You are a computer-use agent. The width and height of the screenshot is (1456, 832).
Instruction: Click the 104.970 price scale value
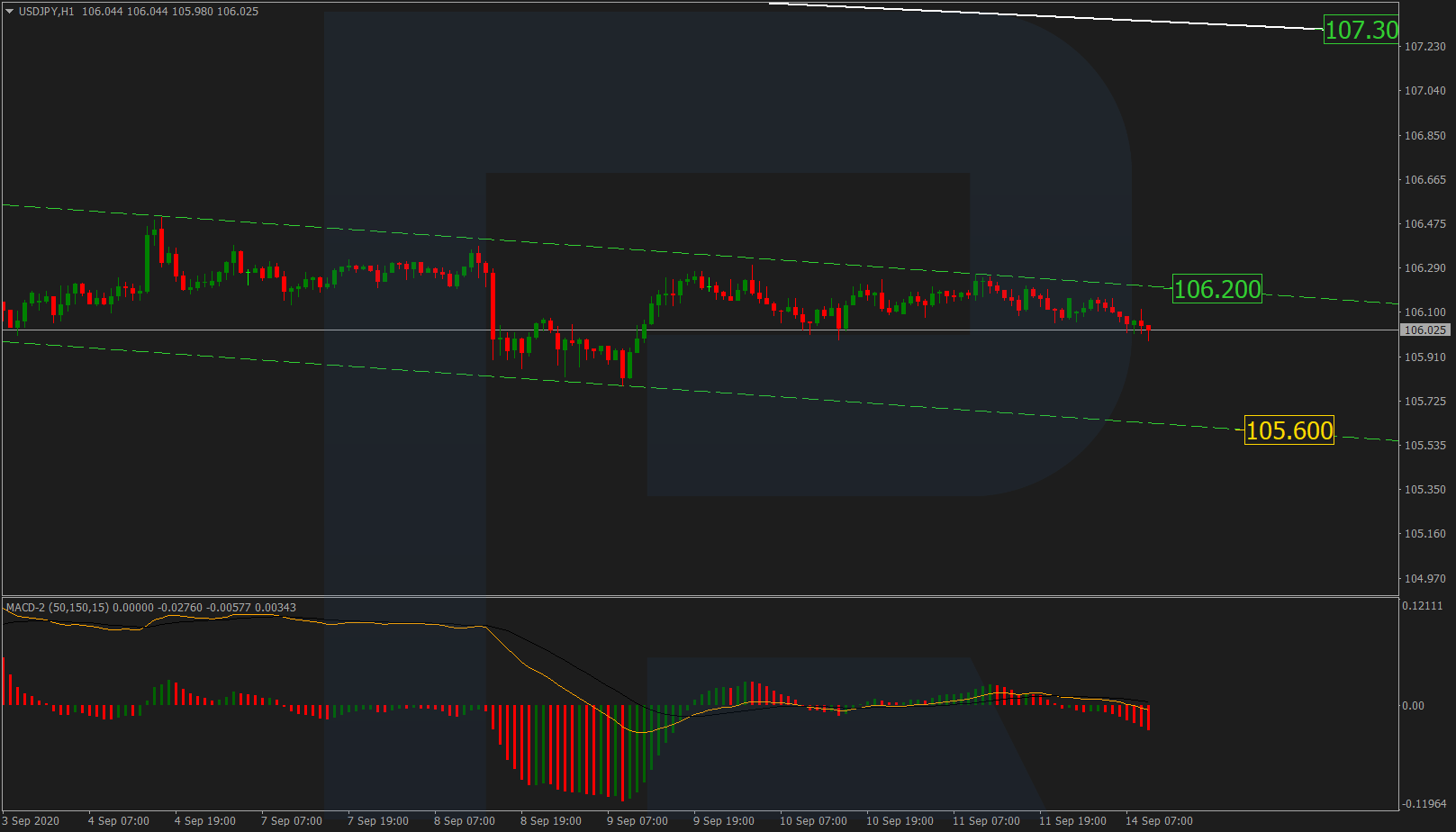point(1425,579)
